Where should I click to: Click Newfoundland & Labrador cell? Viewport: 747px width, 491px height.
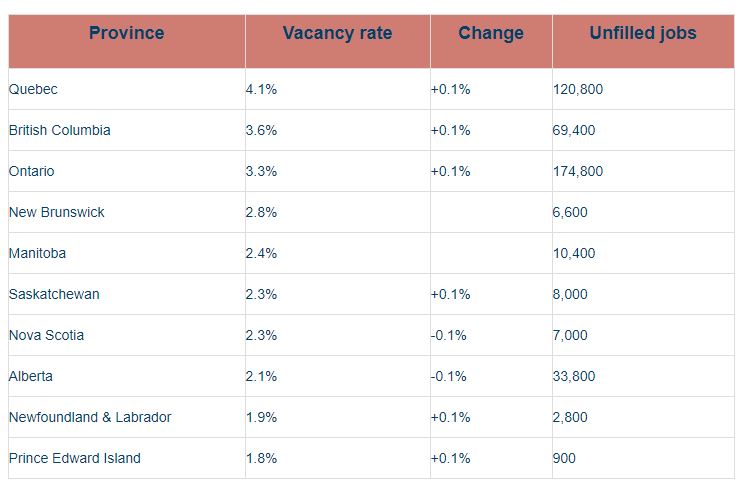[127, 417]
